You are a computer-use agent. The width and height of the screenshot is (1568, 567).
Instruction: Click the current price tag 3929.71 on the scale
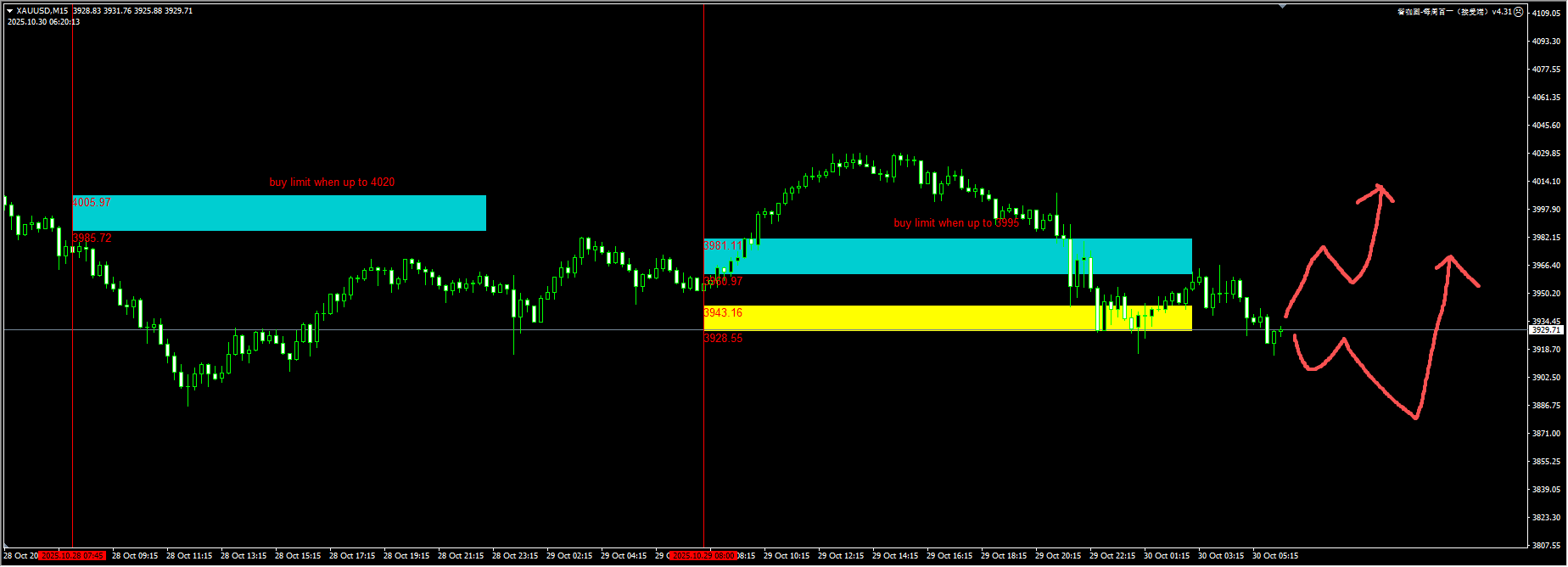[1545, 329]
